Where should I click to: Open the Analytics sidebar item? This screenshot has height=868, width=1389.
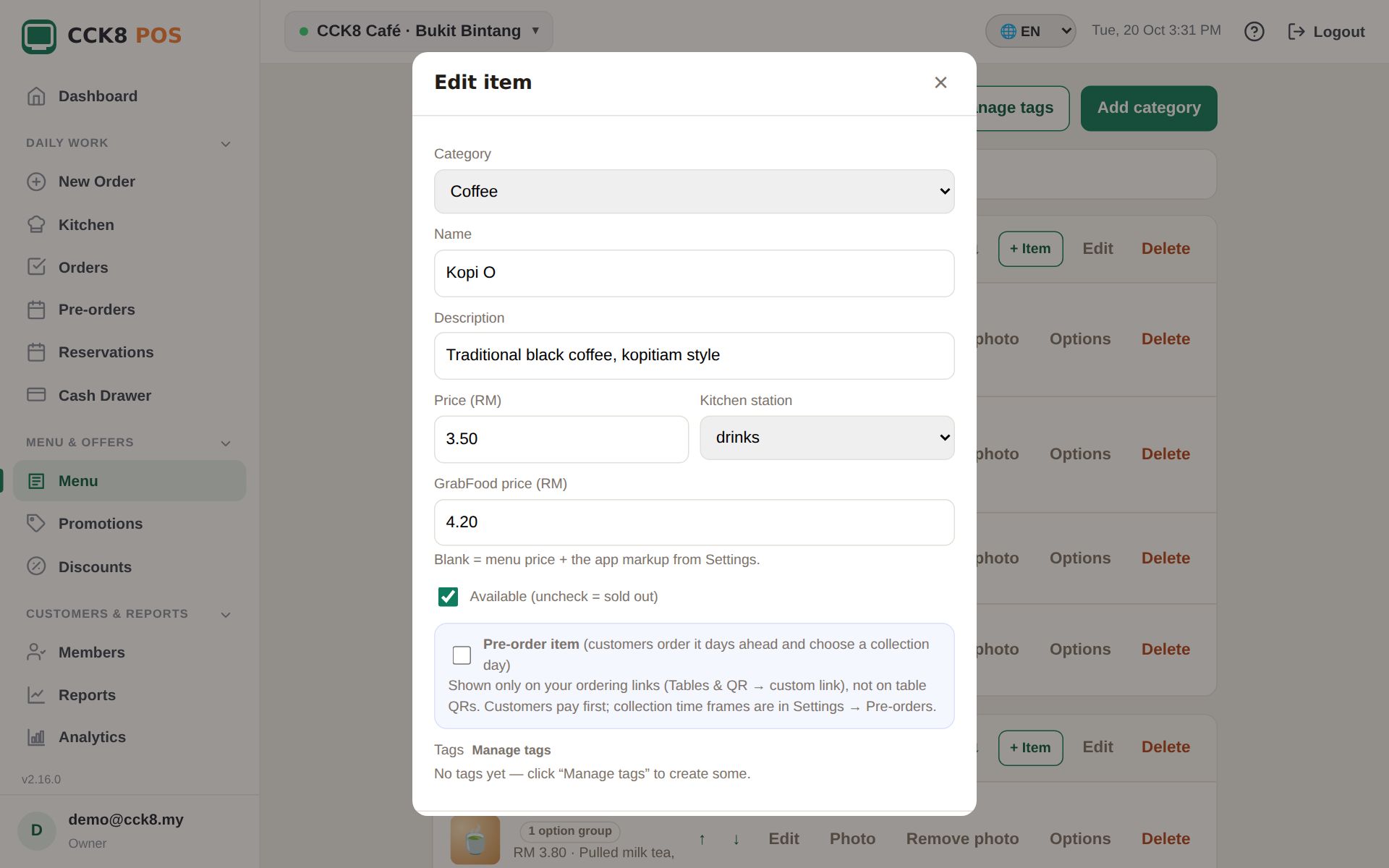pos(129,737)
